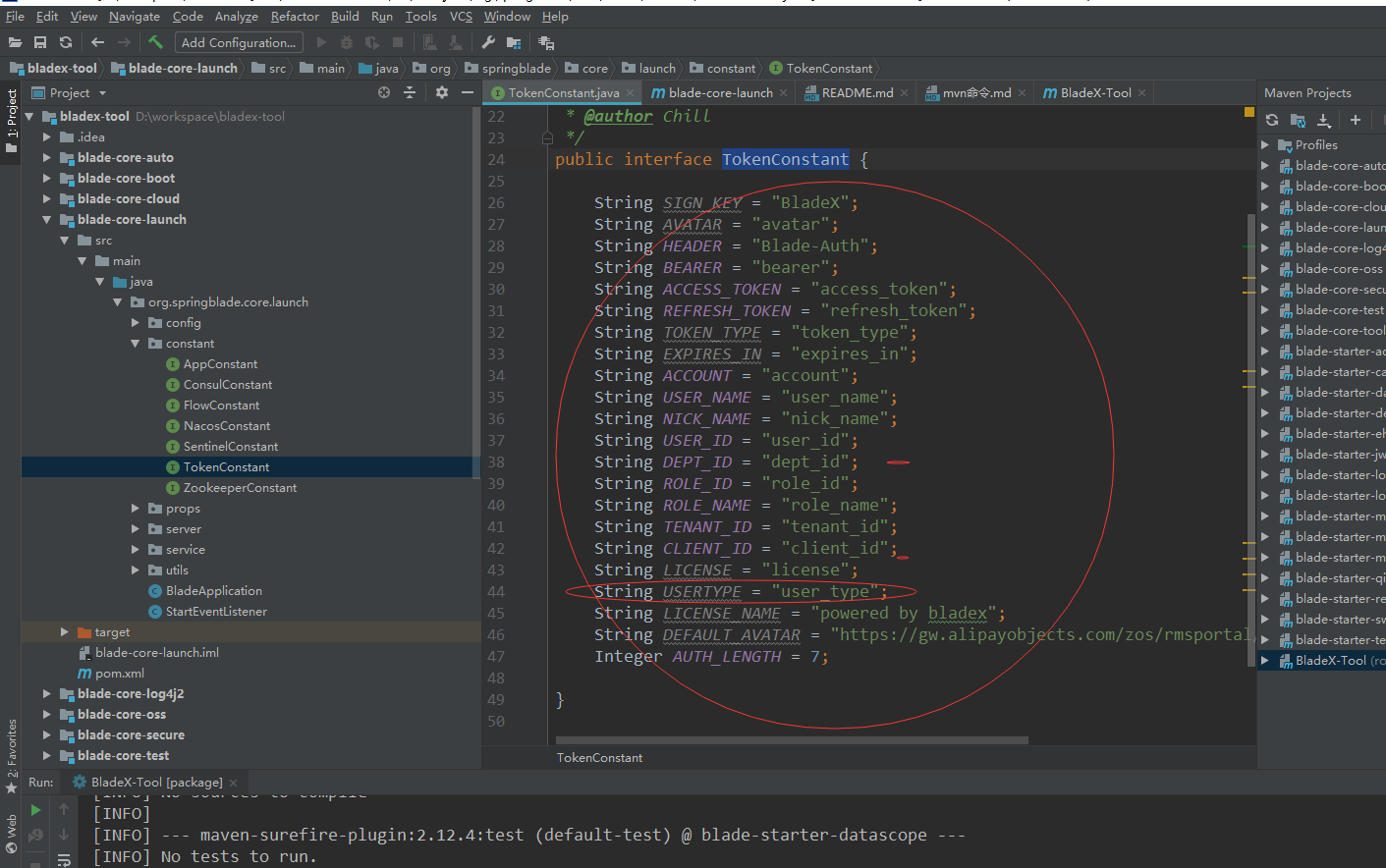
Task: Expand the config package
Action: pos(136,322)
